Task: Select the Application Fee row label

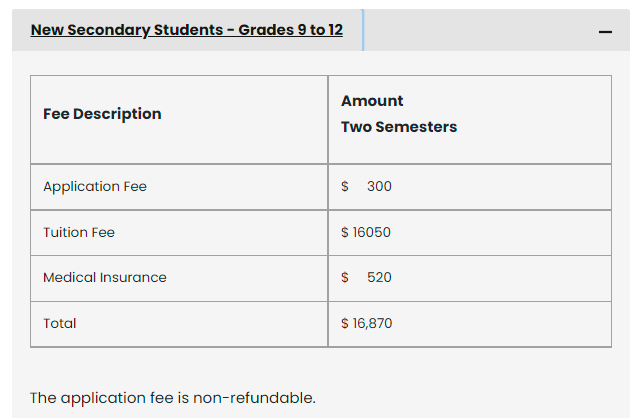Action: coord(95,186)
